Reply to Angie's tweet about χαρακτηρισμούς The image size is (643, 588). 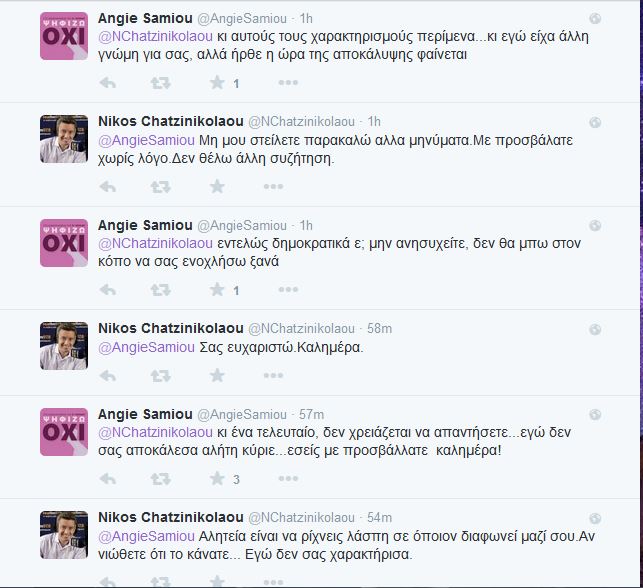coord(108,83)
